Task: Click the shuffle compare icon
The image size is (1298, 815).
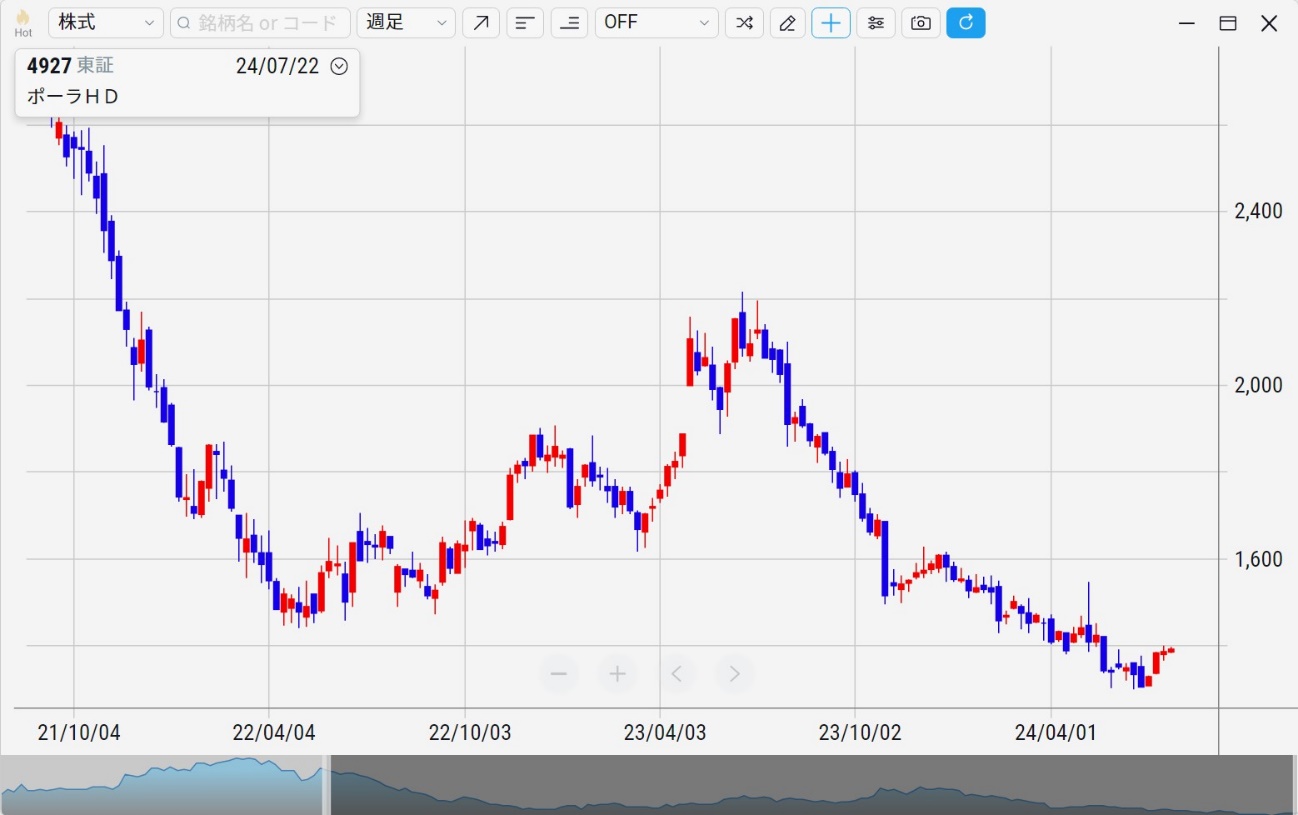Action: point(744,23)
